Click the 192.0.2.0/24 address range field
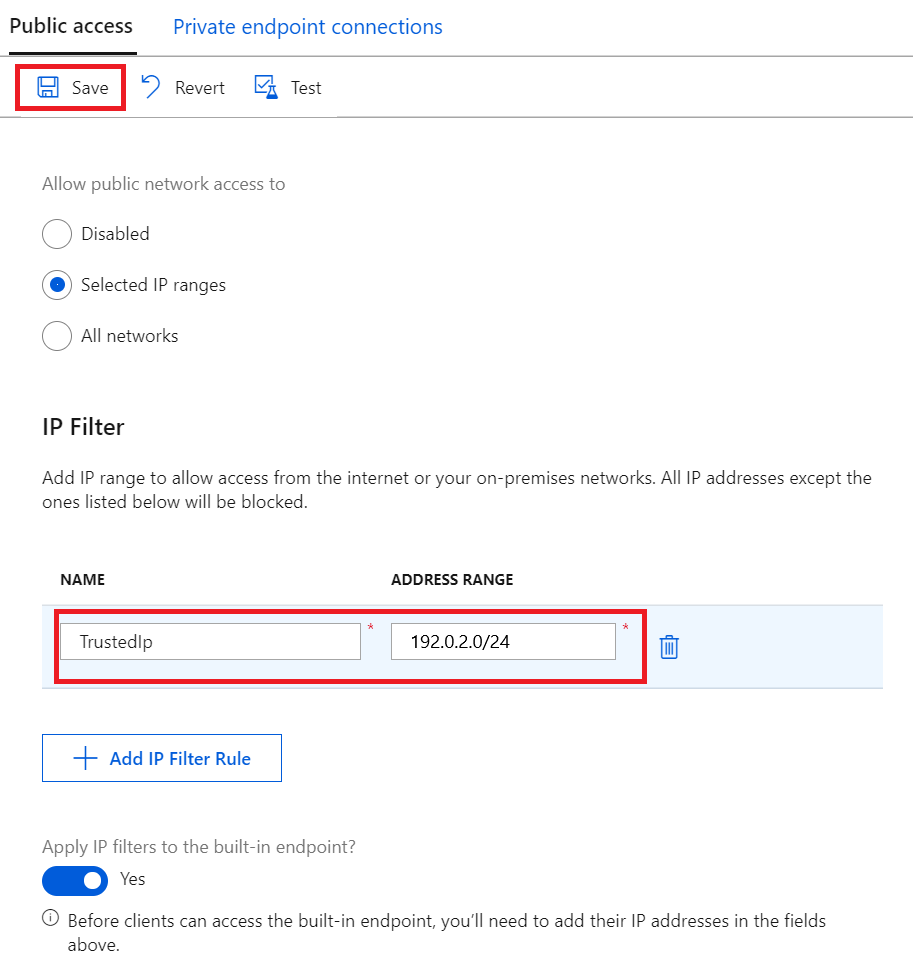Viewport: 913px width, 976px height. (502, 641)
